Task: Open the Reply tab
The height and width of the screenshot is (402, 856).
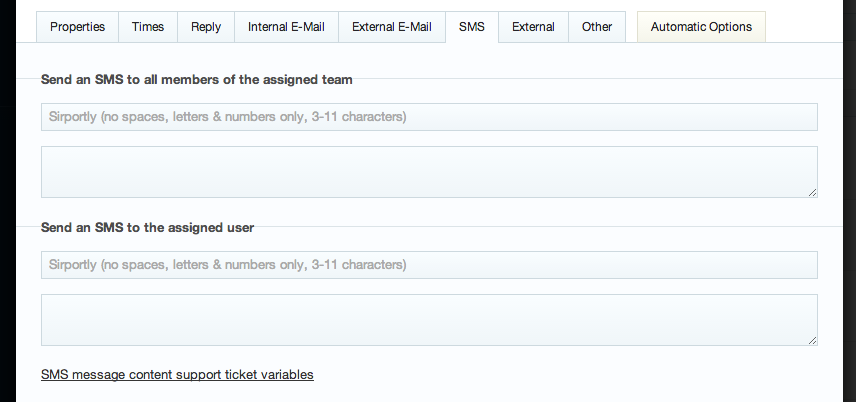Action: [206, 27]
